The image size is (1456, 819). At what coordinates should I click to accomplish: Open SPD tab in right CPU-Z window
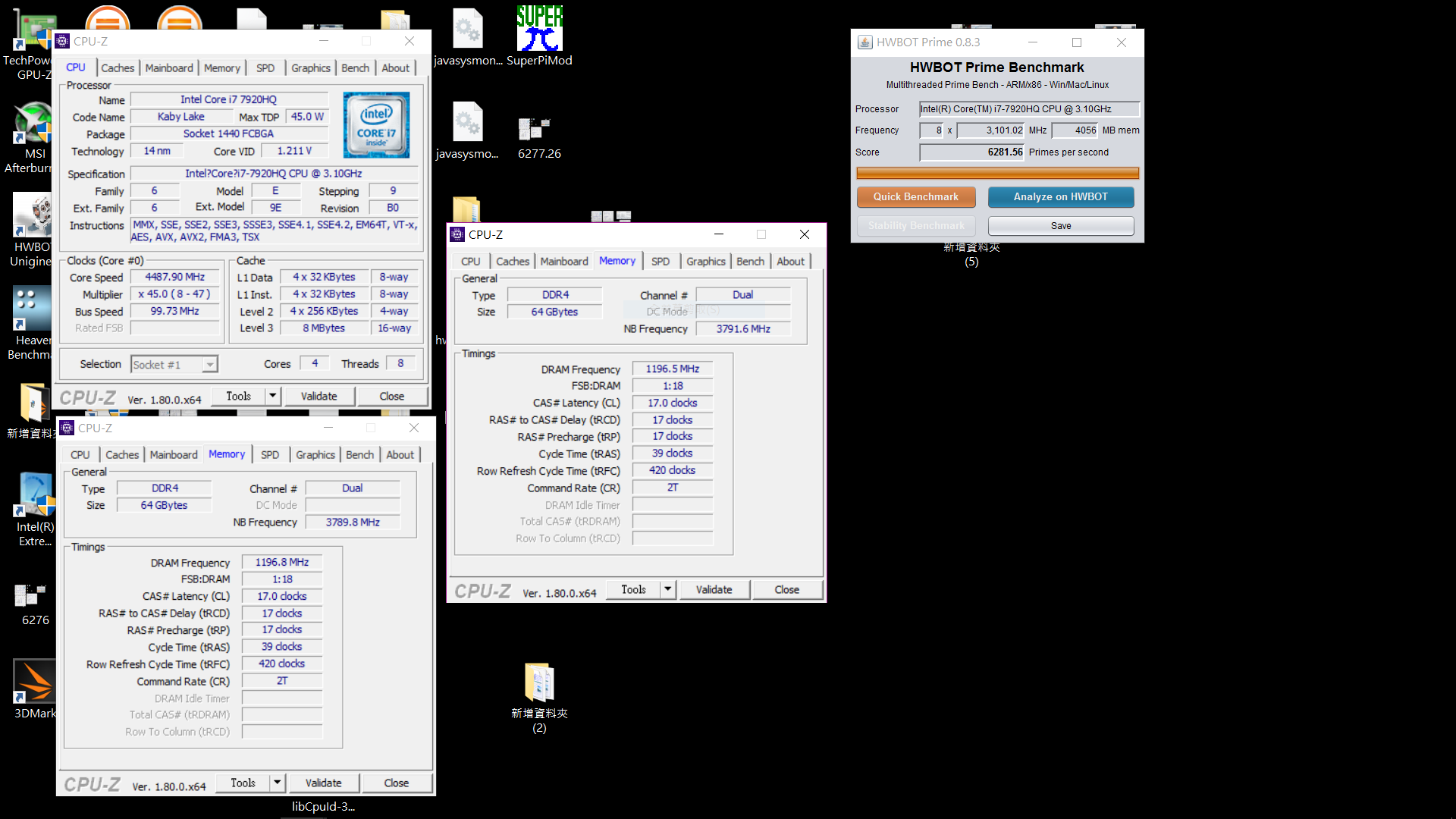click(x=661, y=262)
